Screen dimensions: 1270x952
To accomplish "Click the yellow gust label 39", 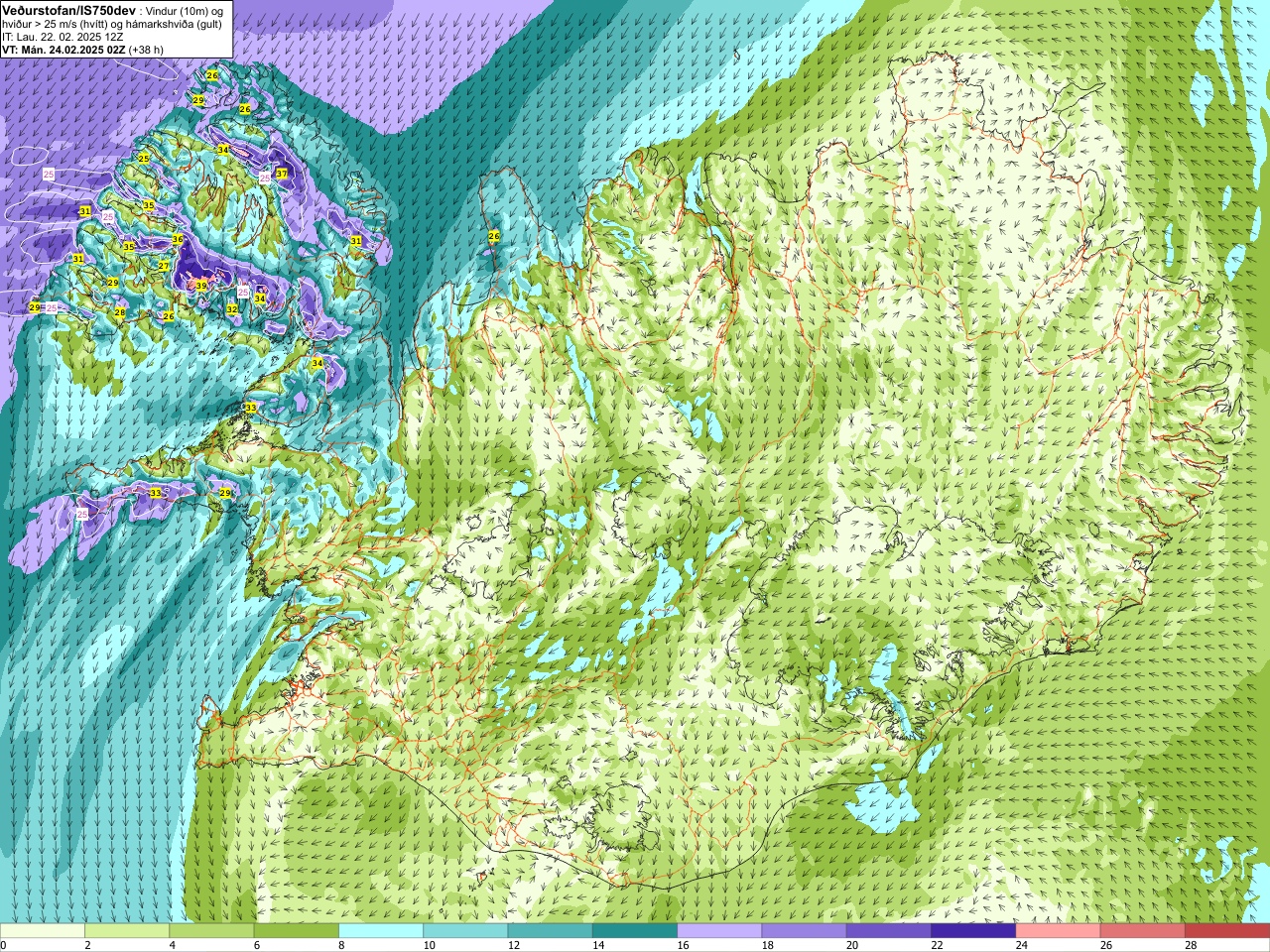I will (x=201, y=286).
